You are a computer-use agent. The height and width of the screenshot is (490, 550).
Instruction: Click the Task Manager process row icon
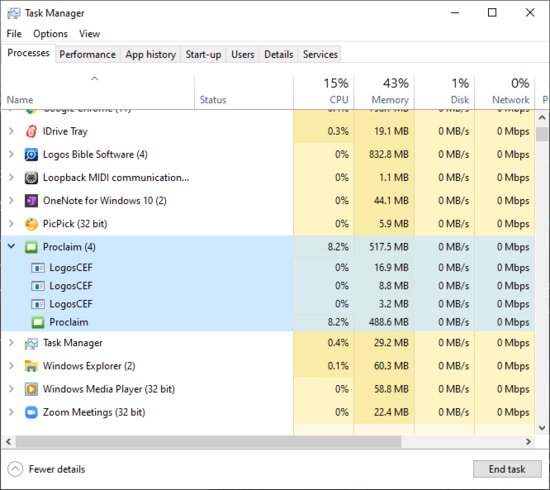click(x=31, y=343)
